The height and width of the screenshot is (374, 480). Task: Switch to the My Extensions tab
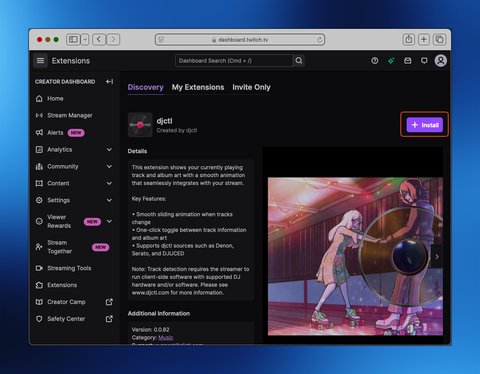tap(198, 87)
